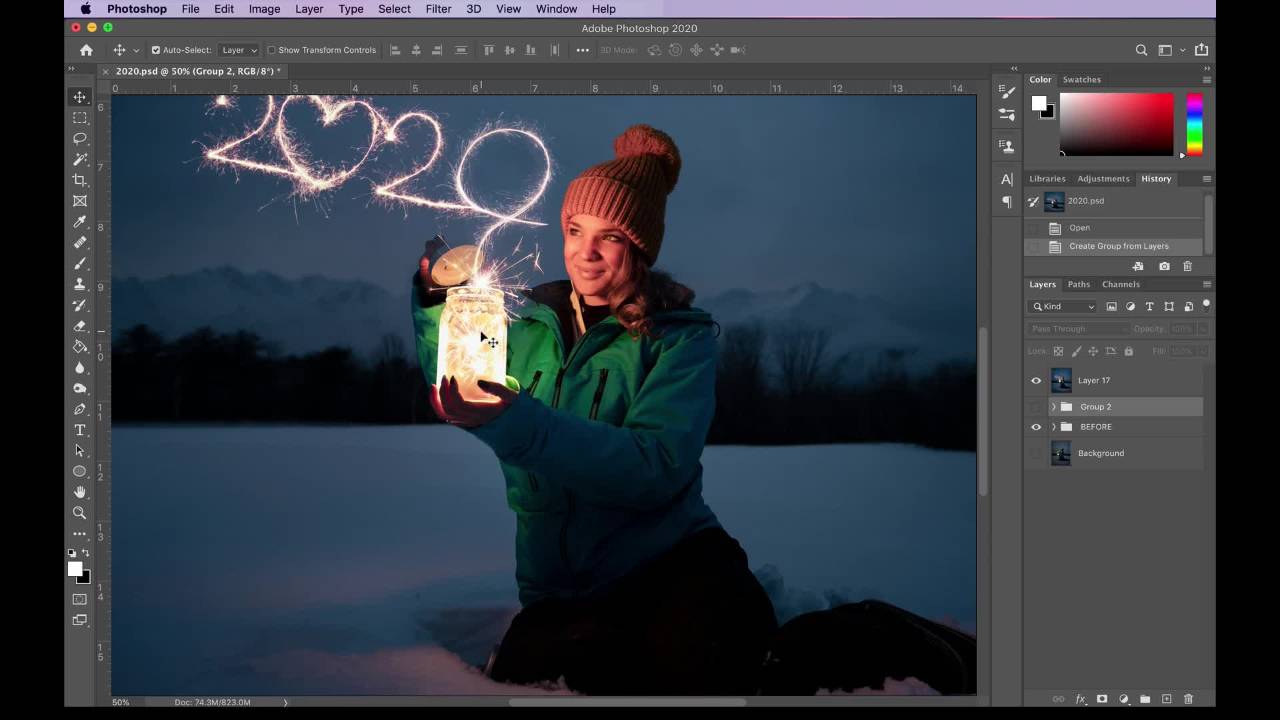Select the Horizontal Type tool
This screenshot has width=1280, height=720.
point(80,430)
